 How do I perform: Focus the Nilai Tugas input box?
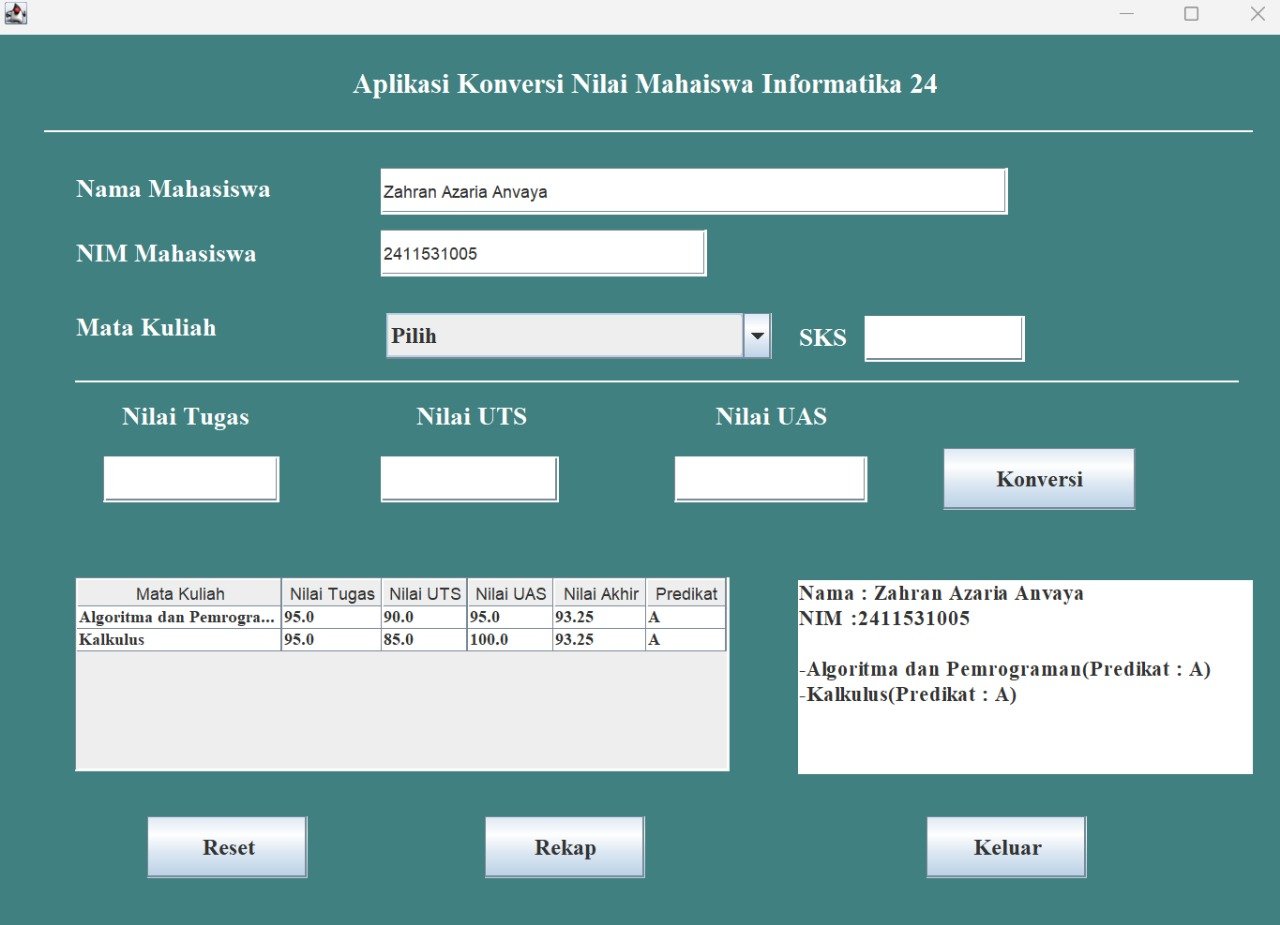pyautogui.click(x=191, y=479)
